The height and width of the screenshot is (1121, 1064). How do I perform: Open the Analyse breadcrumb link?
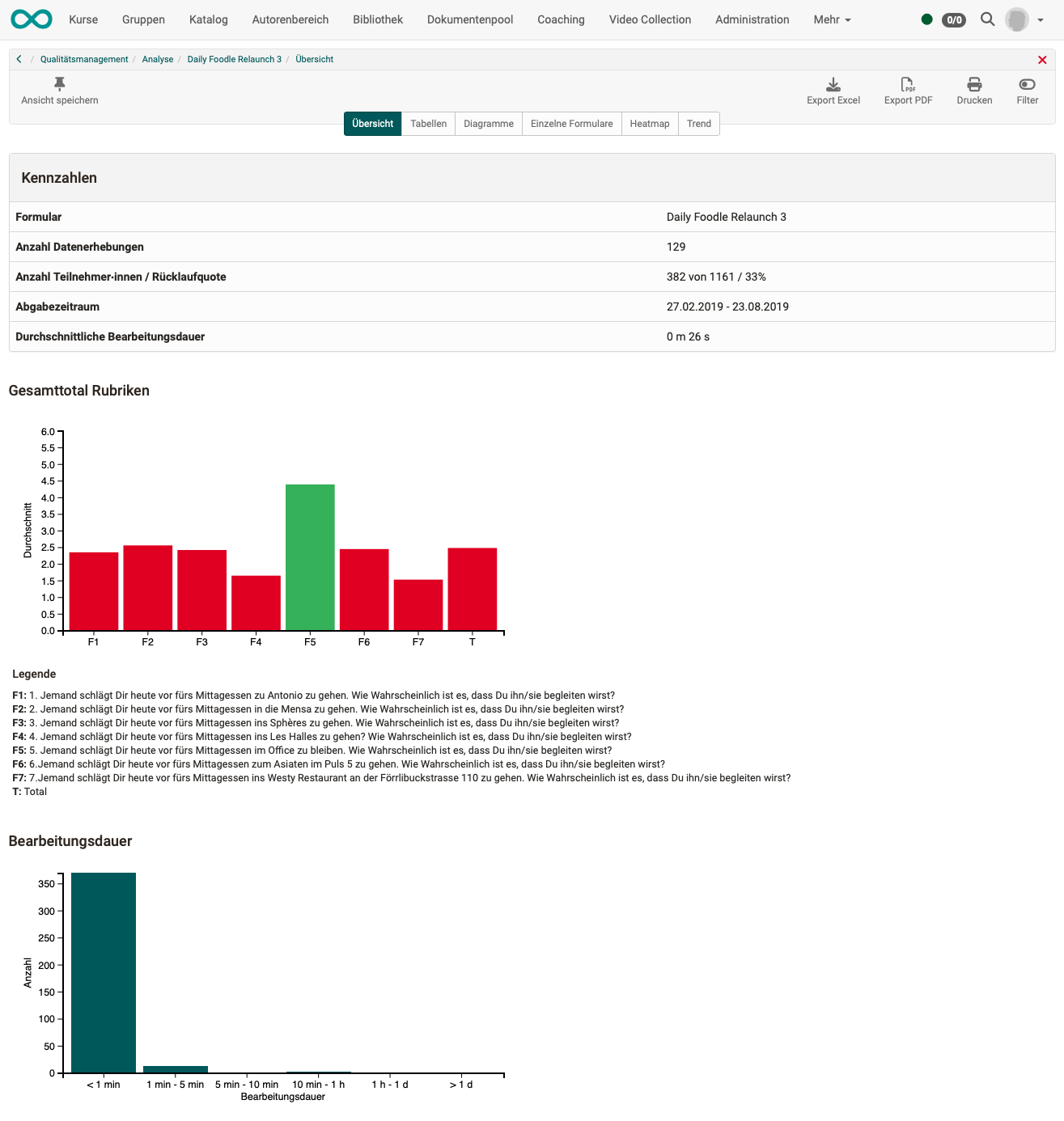157,58
